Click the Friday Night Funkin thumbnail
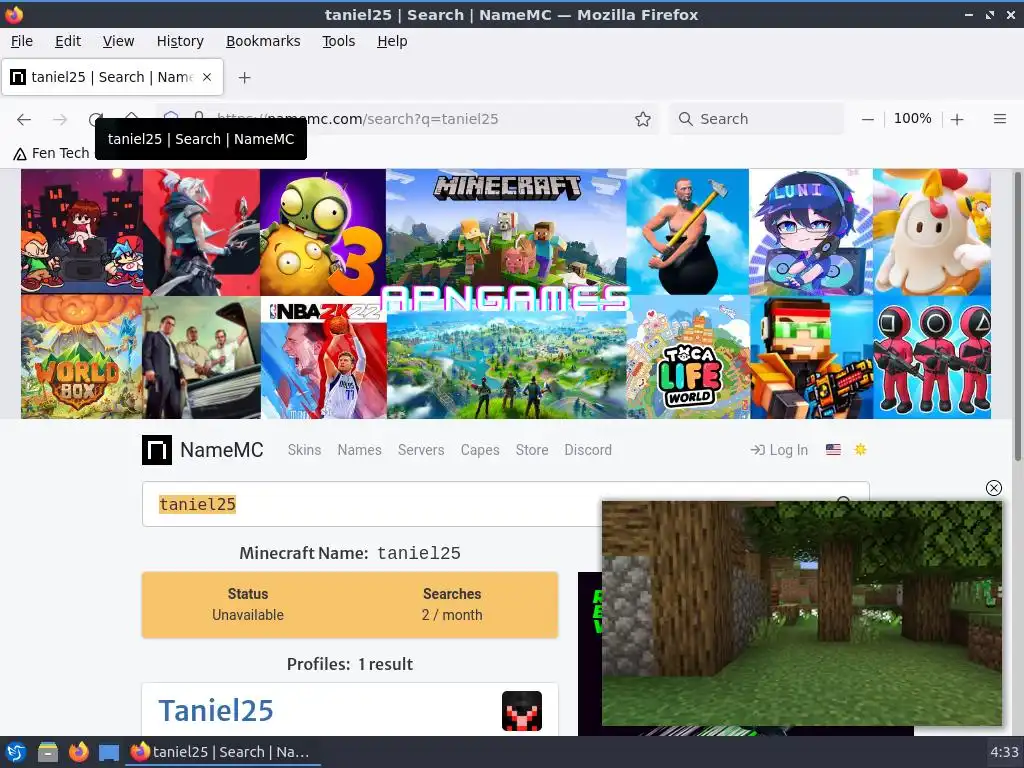 click(x=82, y=232)
